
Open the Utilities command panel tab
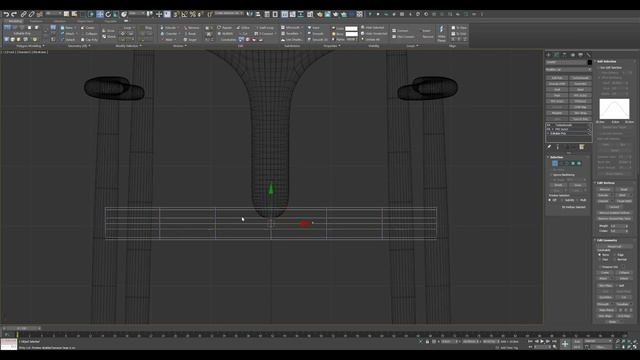pos(589,55)
